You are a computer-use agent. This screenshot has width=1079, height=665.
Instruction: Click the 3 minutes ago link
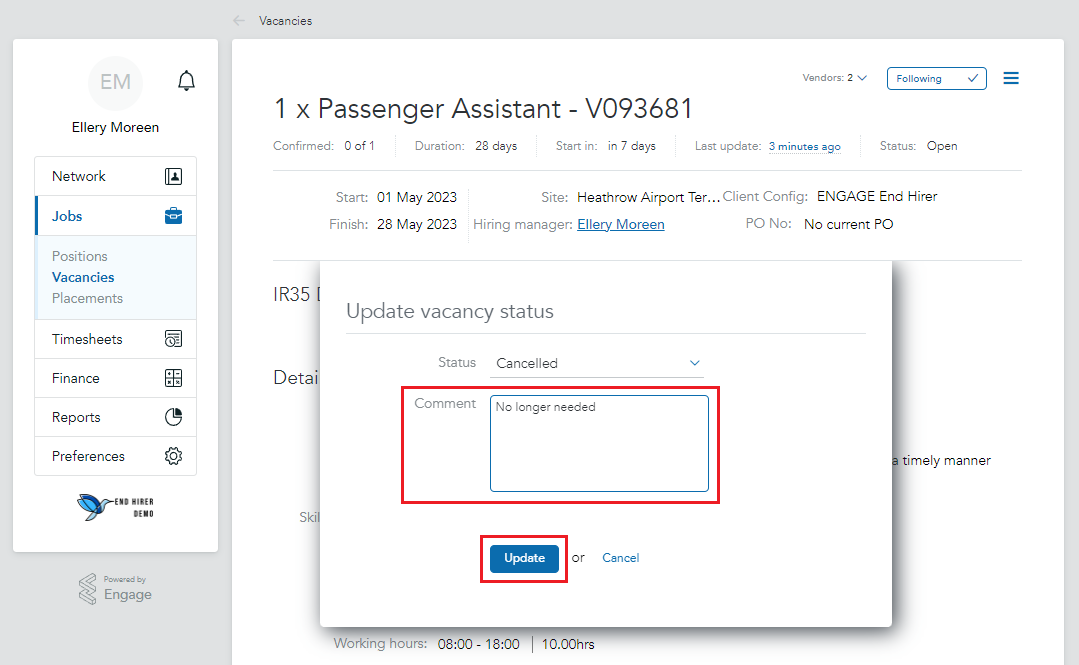tap(804, 146)
